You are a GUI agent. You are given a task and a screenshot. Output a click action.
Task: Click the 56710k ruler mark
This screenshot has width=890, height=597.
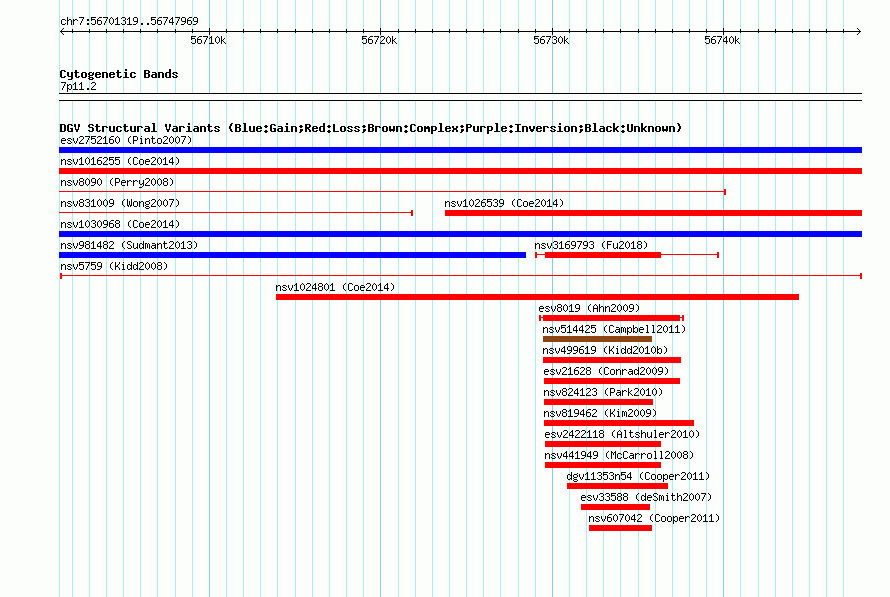pyautogui.click(x=208, y=40)
